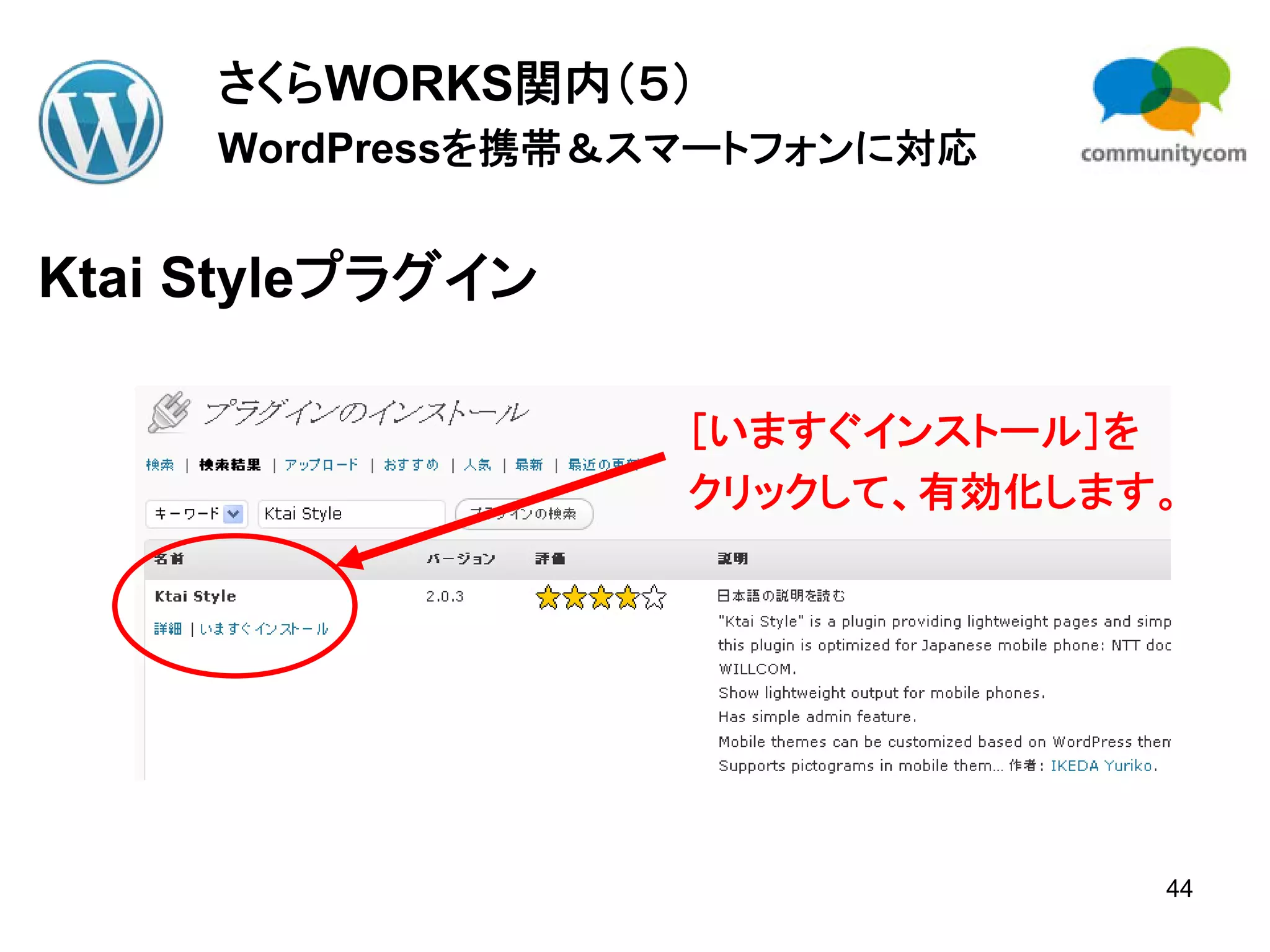Click the Ktai Style plugin name

[x=195, y=596]
